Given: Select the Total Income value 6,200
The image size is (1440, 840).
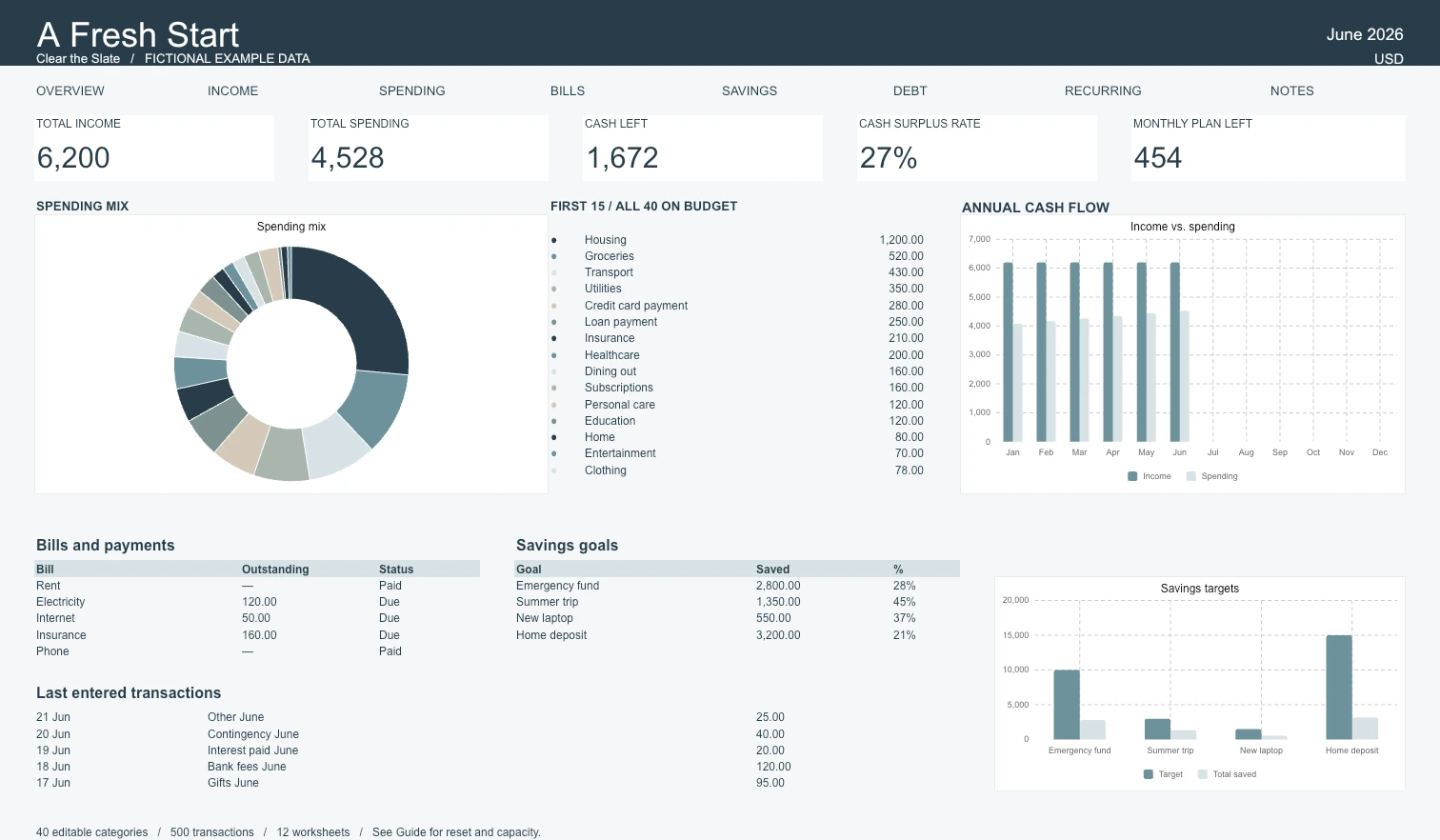Looking at the screenshot, I should coord(73,158).
